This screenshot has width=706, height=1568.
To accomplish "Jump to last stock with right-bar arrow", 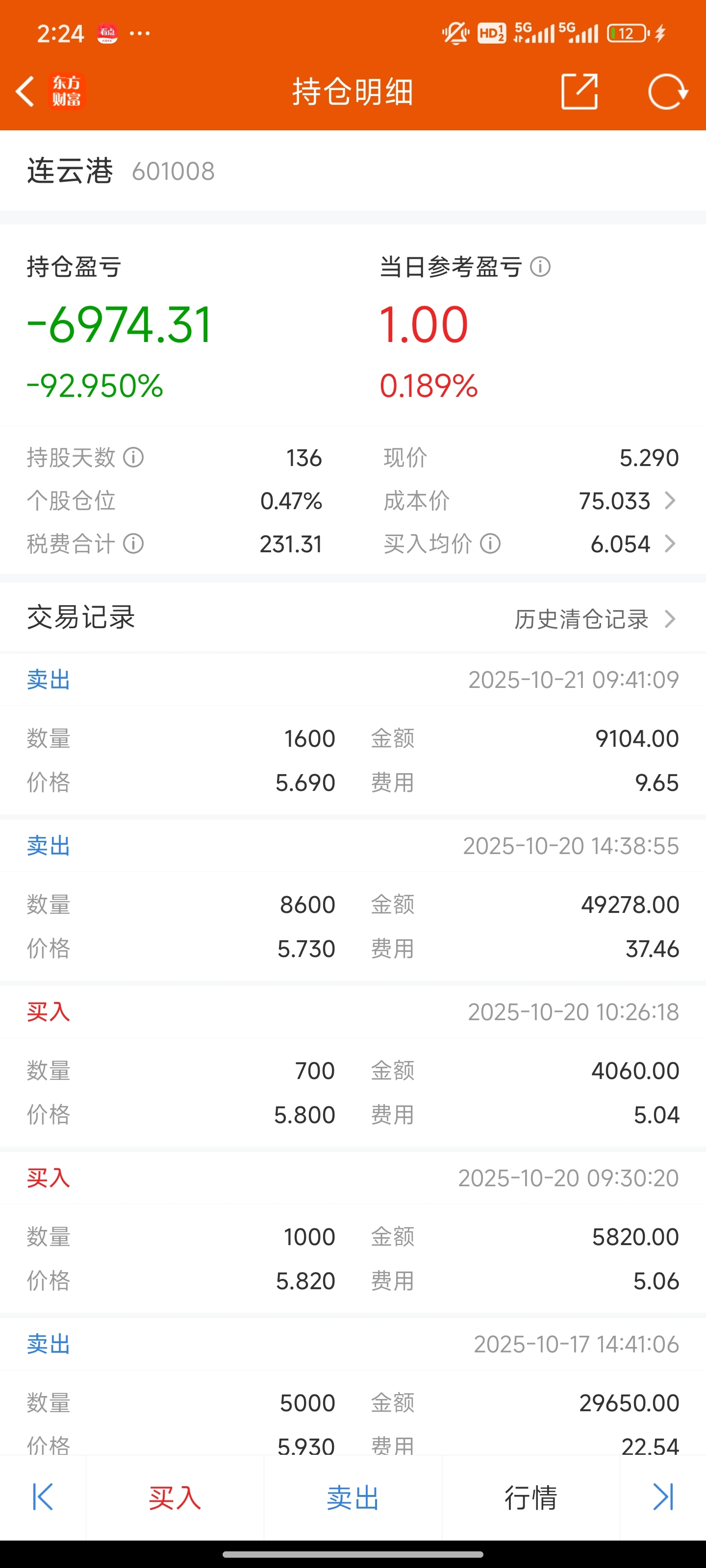I will (x=663, y=1497).
